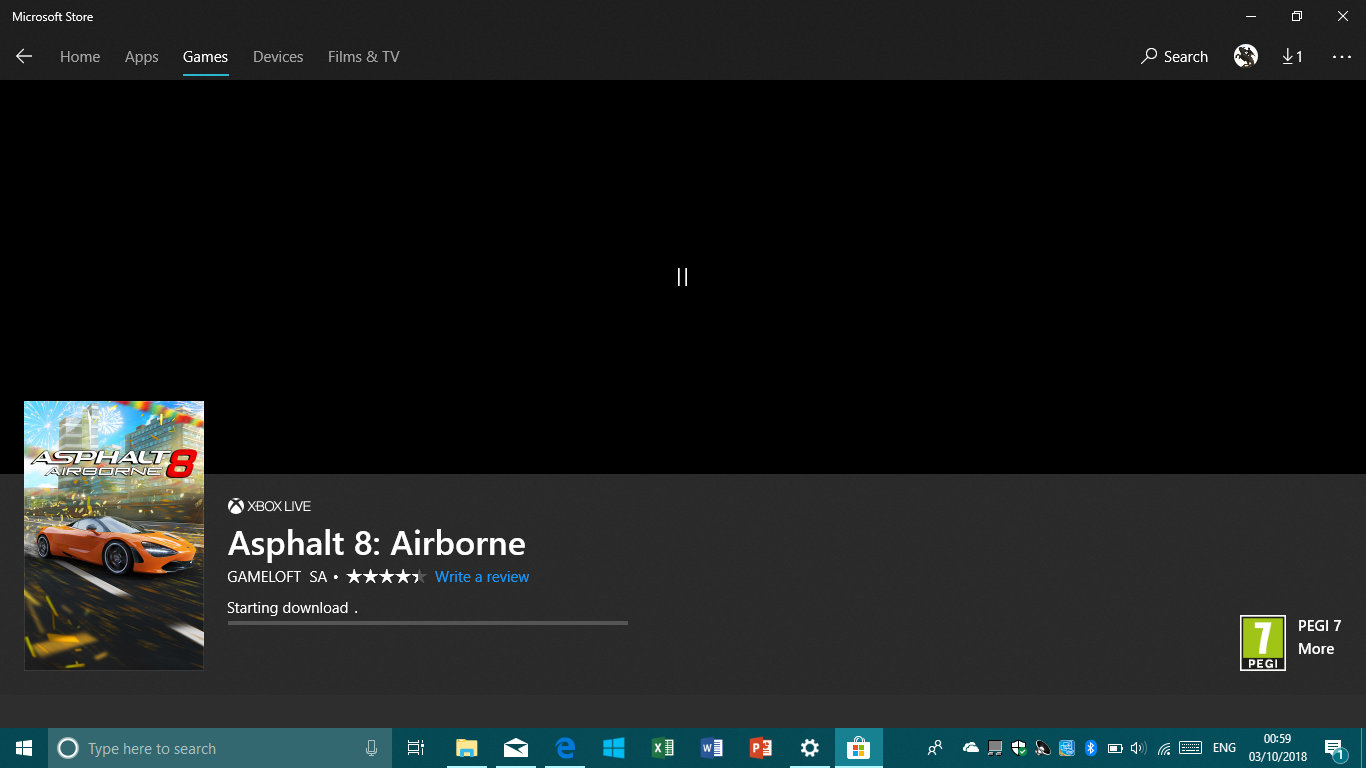Image resolution: width=1366 pixels, height=768 pixels.
Task: Click the Asphalt 8 cover art
Action: [114, 535]
